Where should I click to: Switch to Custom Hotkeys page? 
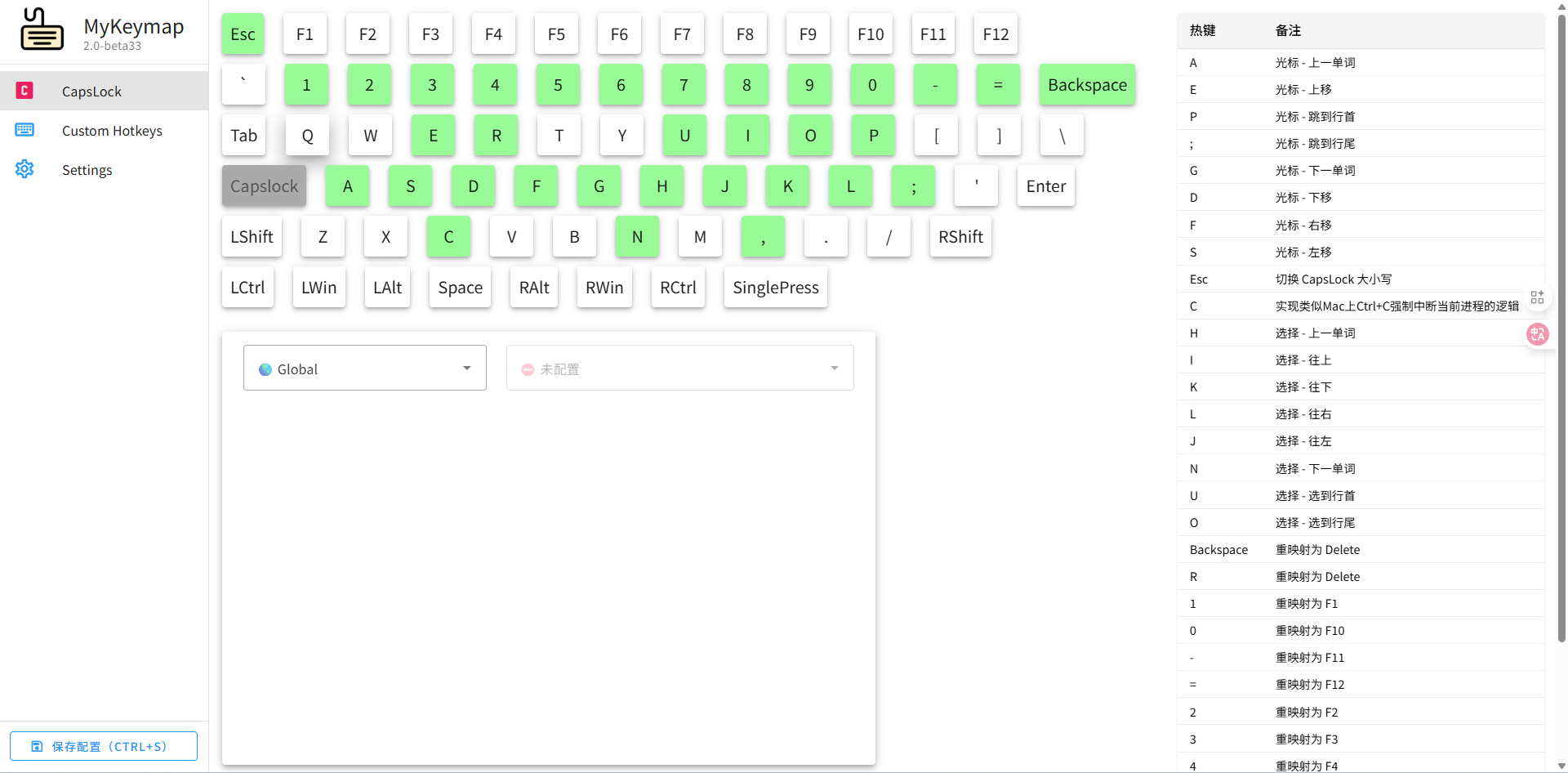click(112, 131)
